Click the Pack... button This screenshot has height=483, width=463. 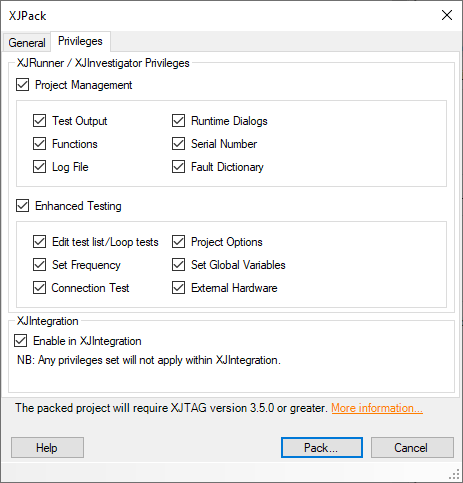coord(322,448)
